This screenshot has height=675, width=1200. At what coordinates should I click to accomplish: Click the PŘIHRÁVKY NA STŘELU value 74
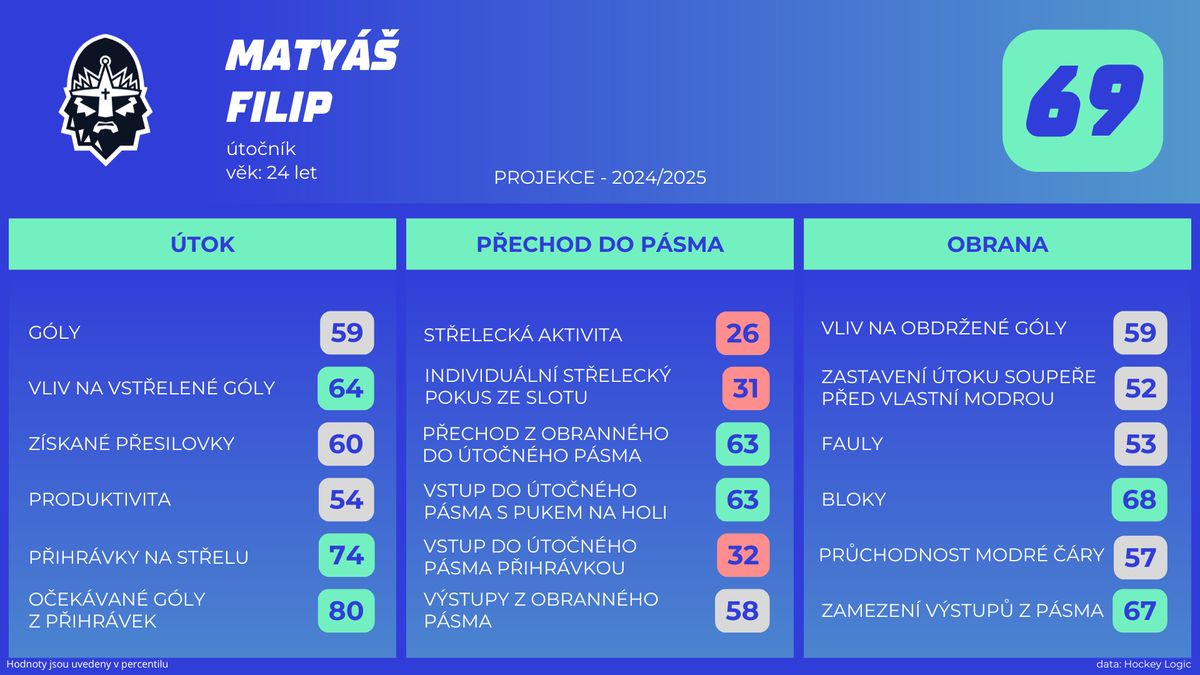[x=346, y=555]
